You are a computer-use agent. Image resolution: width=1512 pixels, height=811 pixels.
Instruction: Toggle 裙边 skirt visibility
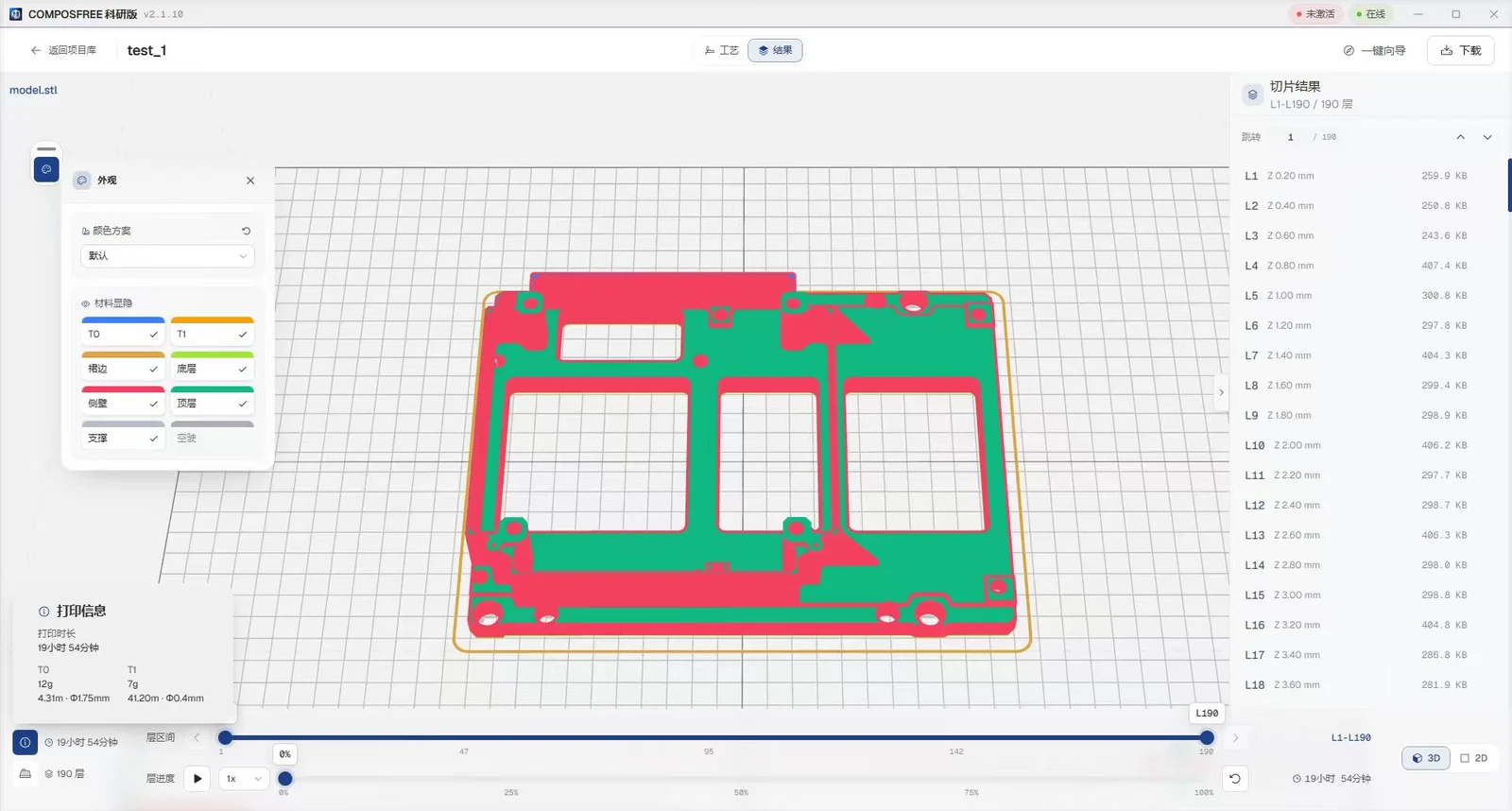click(x=123, y=368)
